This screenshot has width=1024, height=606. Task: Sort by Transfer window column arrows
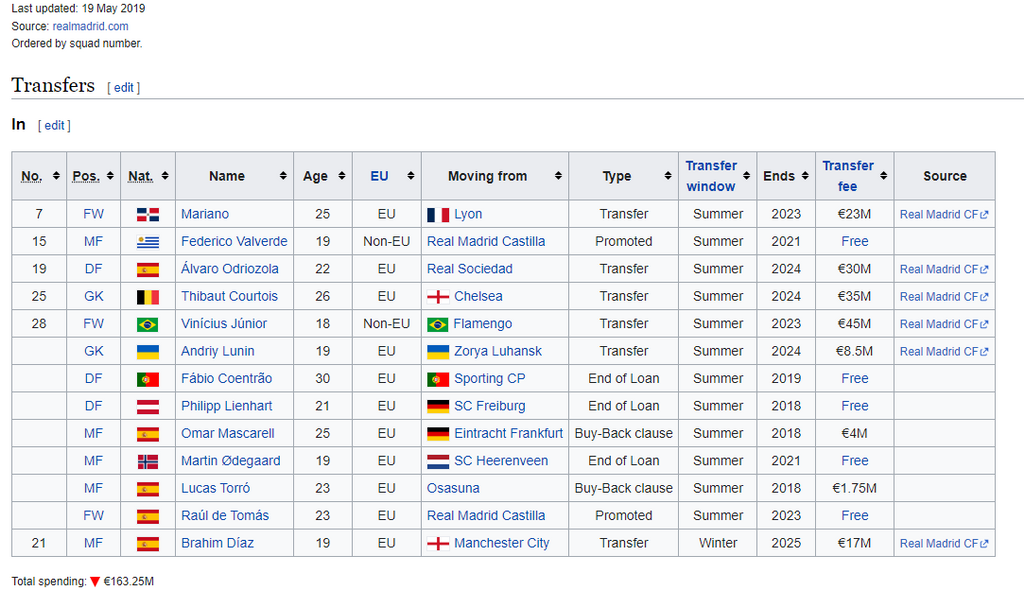[x=746, y=176]
